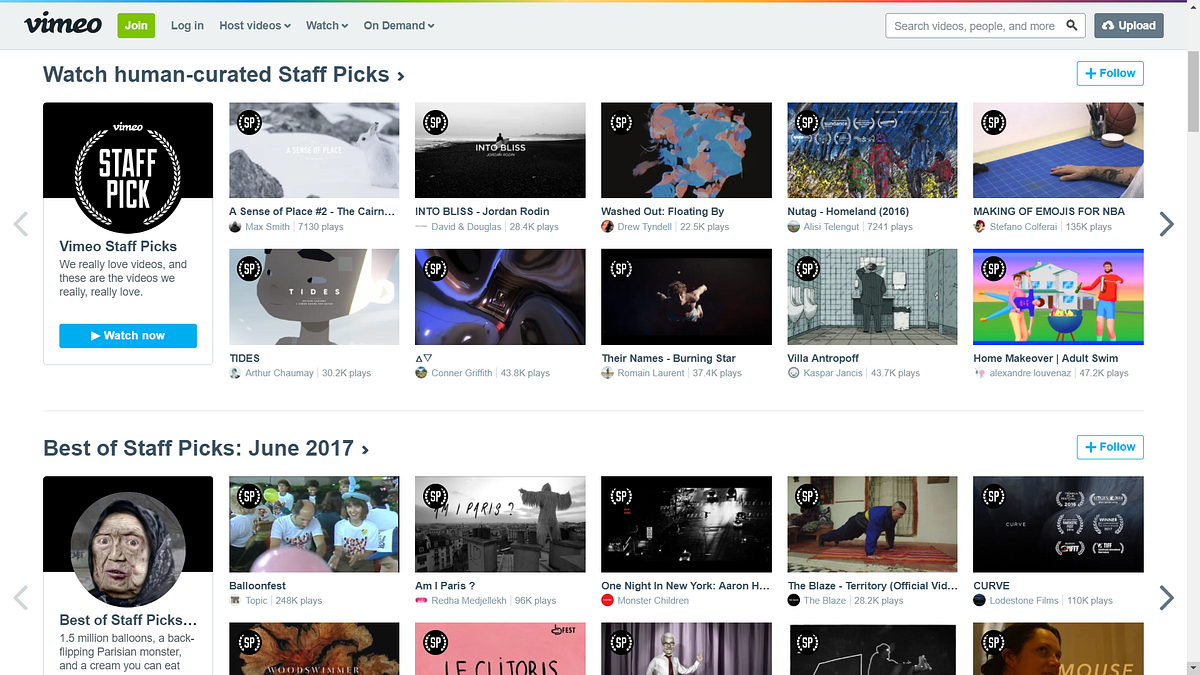
Task: Click the Vimeo logo
Action: (x=62, y=24)
